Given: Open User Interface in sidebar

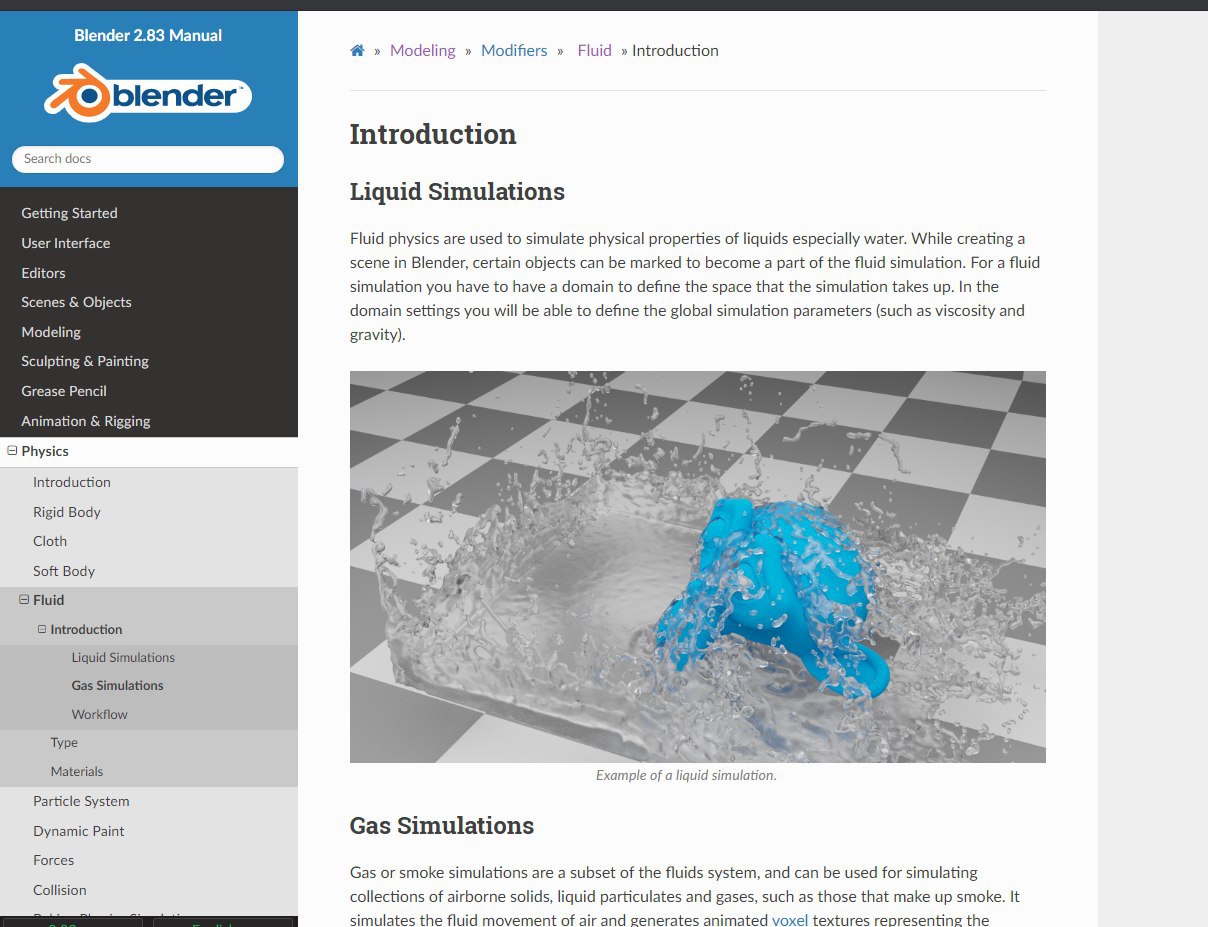Looking at the screenshot, I should click(66, 243).
